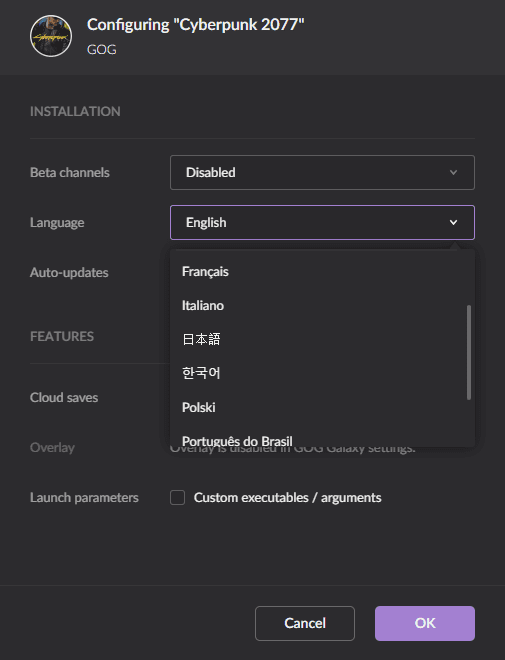505x660 pixels.
Task: Click the GOG platform label
Action: pos(102,50)
